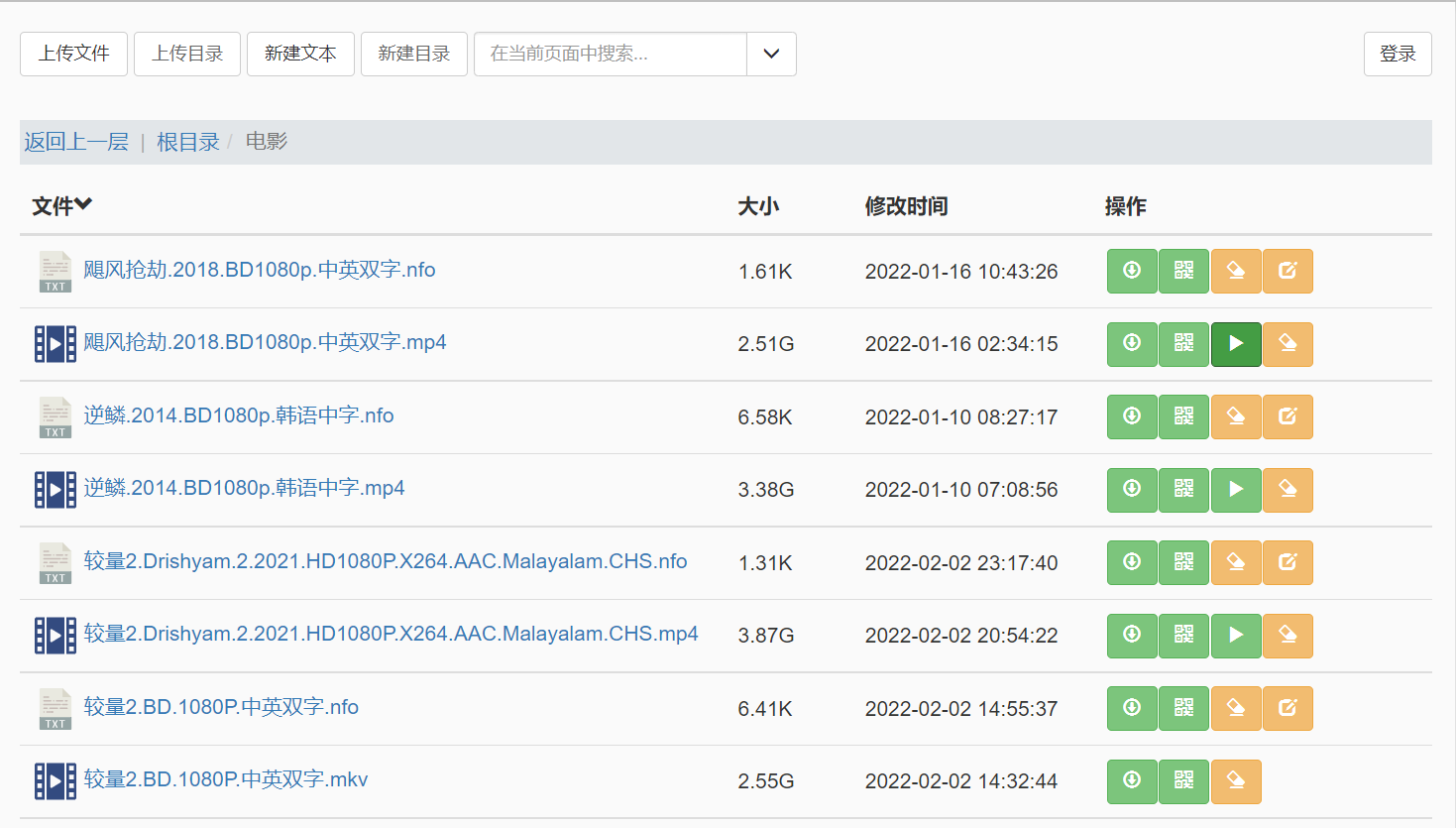Delete 较量2.BD.1080P nfo file
This screenshot has width=1456, height=828.
click(1236, 708)
